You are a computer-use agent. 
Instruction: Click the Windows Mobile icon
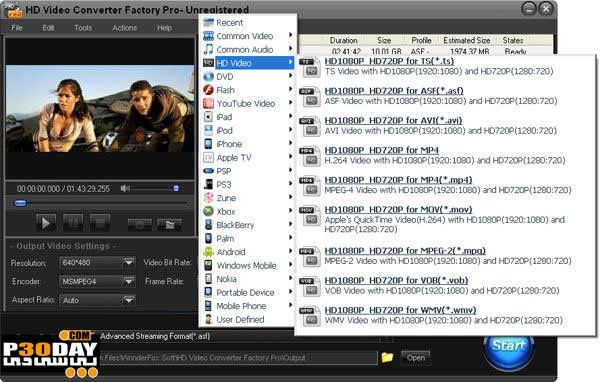click(x=208, y=265)
